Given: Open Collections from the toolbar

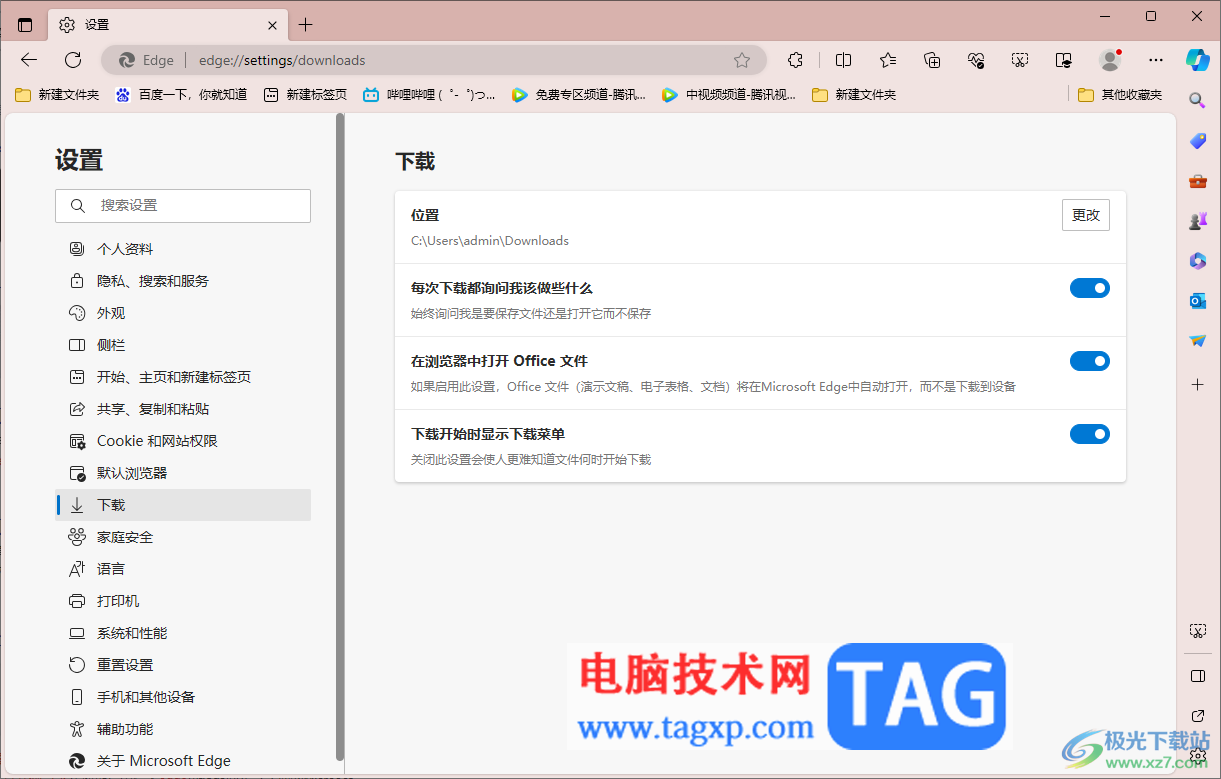Looking at the screenshot, I should coord(932,60).
